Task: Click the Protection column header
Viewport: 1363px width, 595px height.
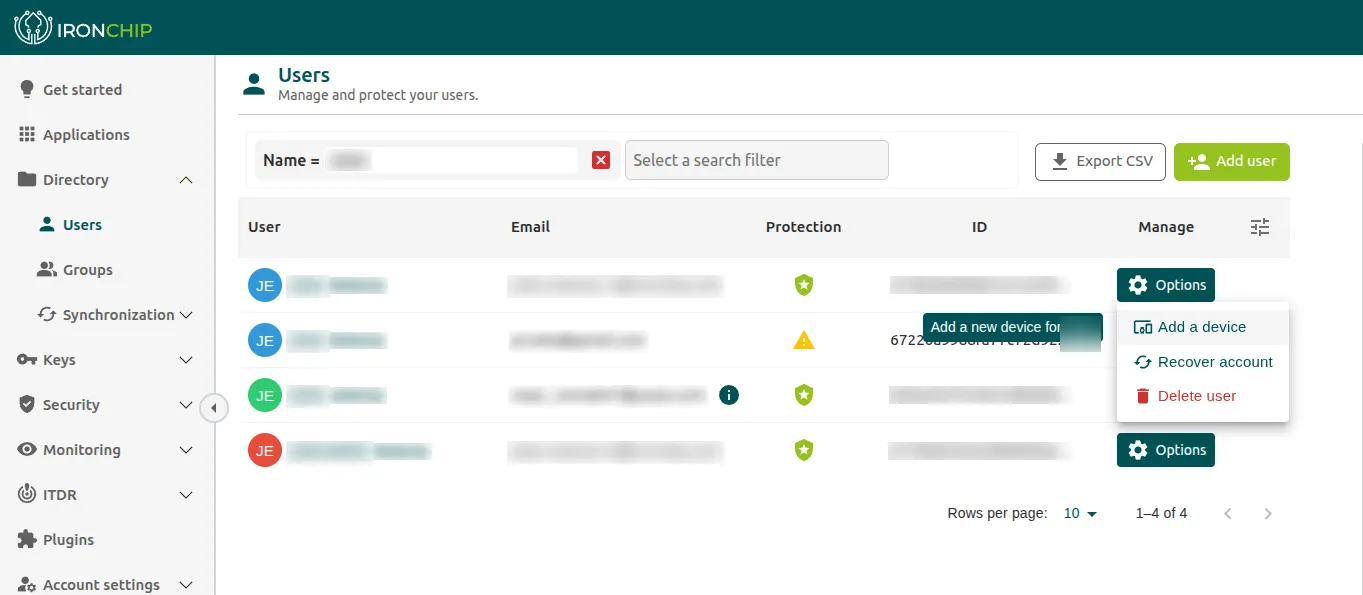Action: pyautogui.click(x=804, y=227)
